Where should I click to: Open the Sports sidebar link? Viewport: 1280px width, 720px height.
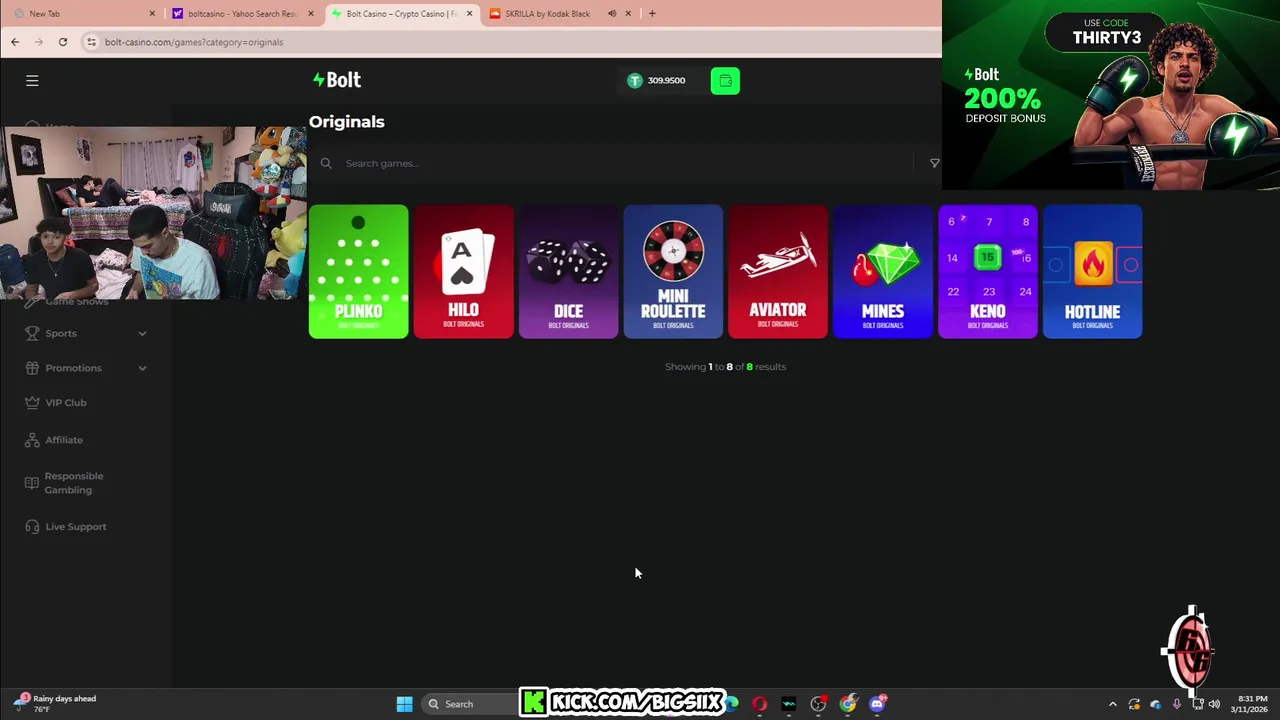pyautogui.click(x=61, y=333)
